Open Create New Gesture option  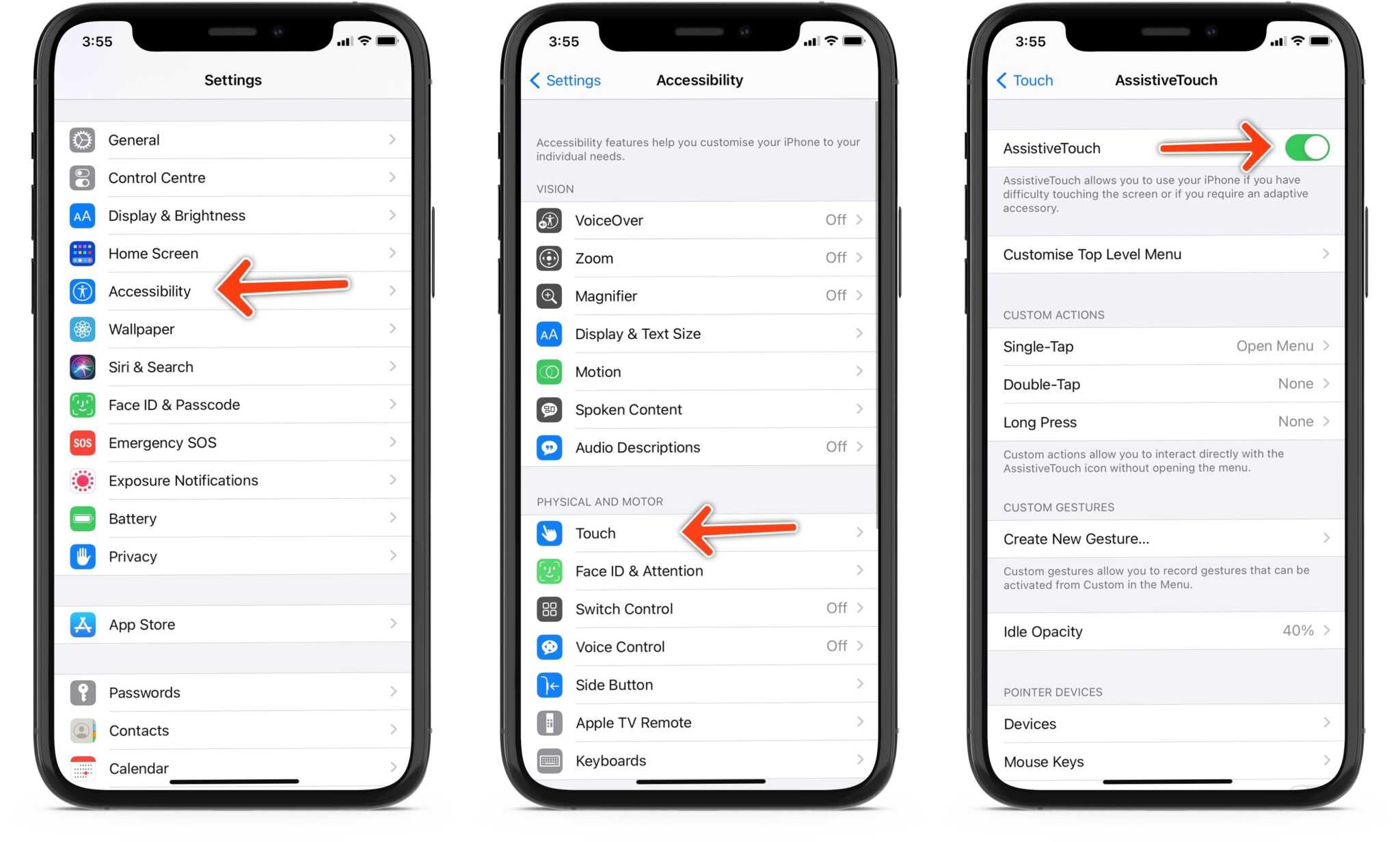coord(1162,539)
